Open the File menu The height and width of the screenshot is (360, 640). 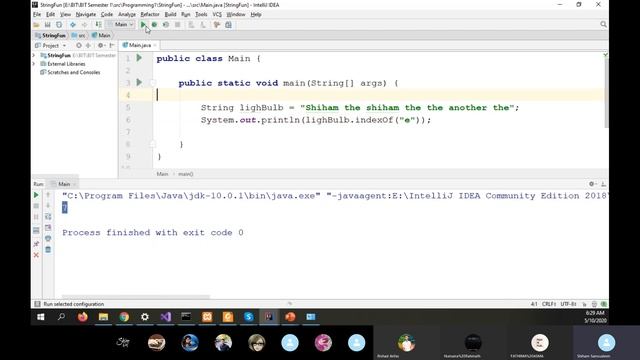(37, 14)
